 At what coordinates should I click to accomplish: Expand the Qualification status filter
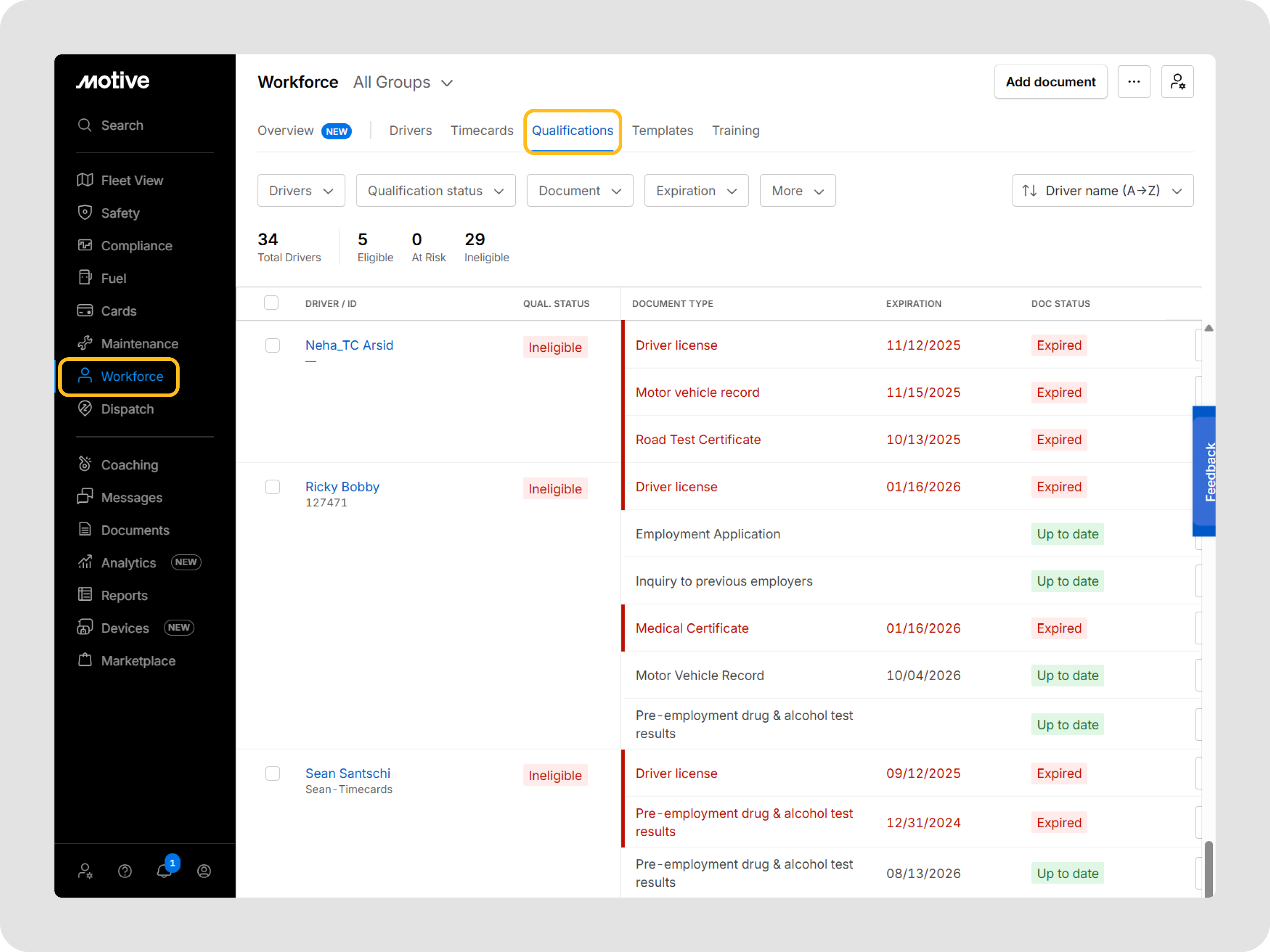click(436, 190)
